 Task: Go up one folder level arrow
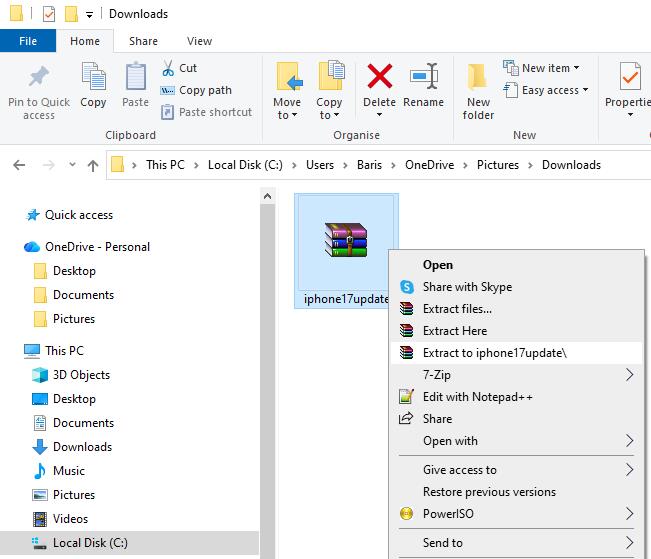coord(93,165)
